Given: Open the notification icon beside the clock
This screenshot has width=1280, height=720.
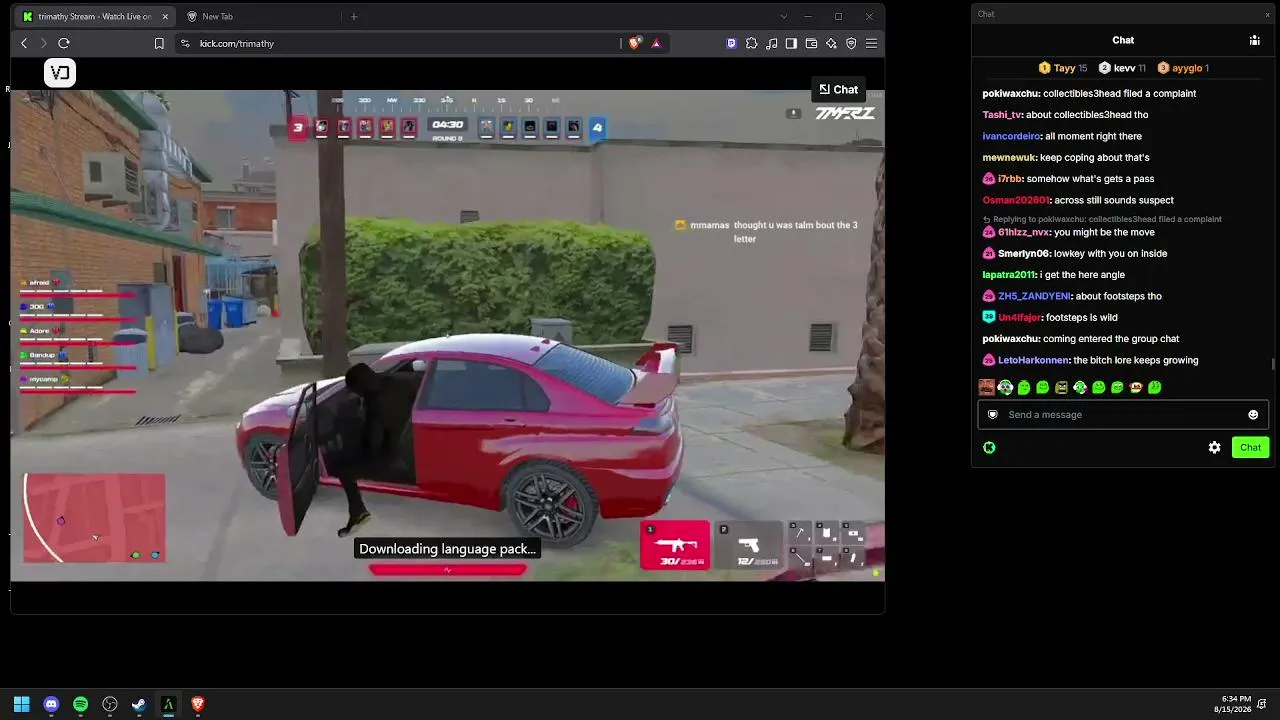Looking at the screenshot, I should coord(1263,704).
